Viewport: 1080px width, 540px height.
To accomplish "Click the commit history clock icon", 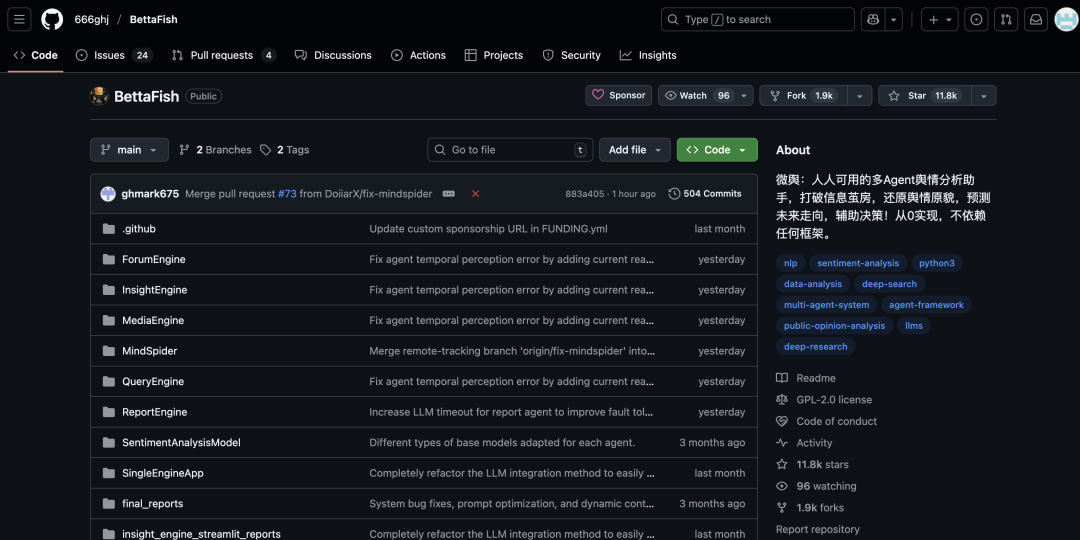I will [x=674, y=194].
